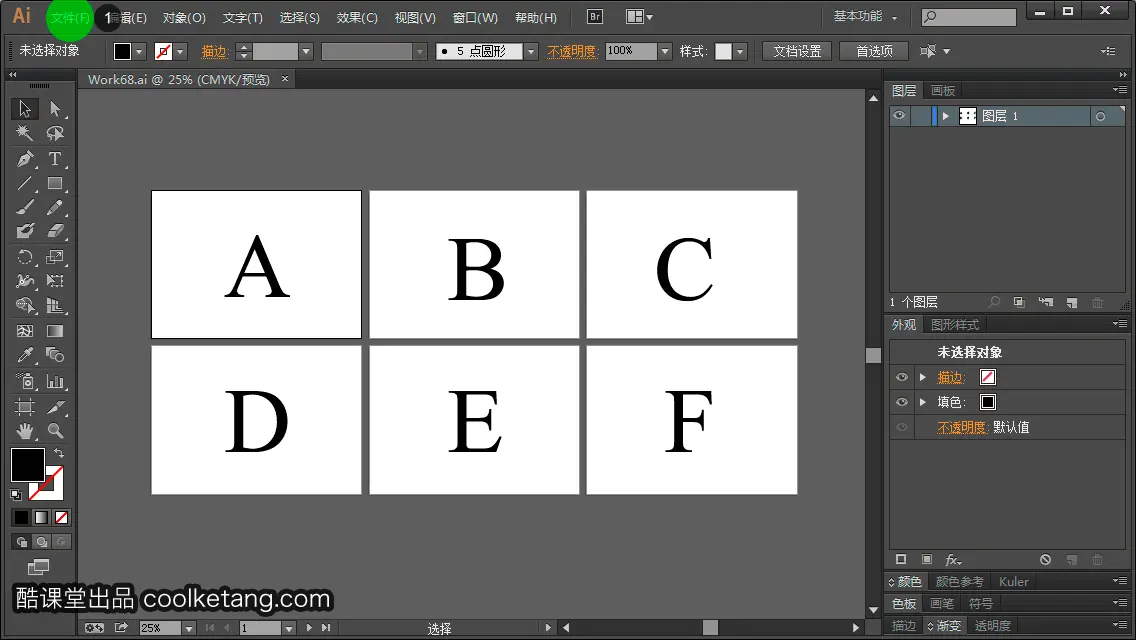The height and width of the screenshot is (640, 1136).
Task: Switch to Draw Behind mode
Action: pyautogui.click(x=42, y=541)
